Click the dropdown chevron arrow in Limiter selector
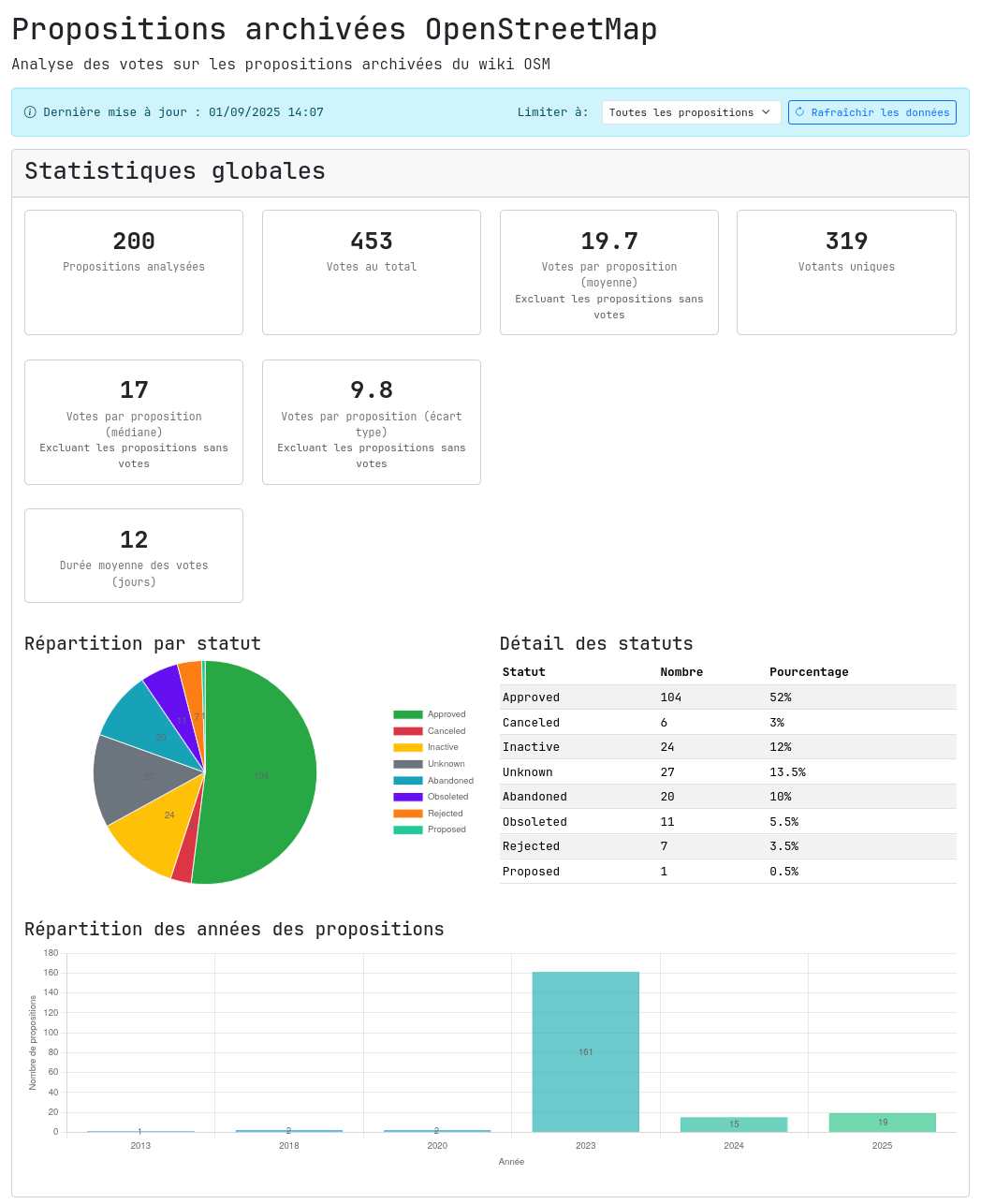This screenshot has height=1204, width=981. [766, 112]
